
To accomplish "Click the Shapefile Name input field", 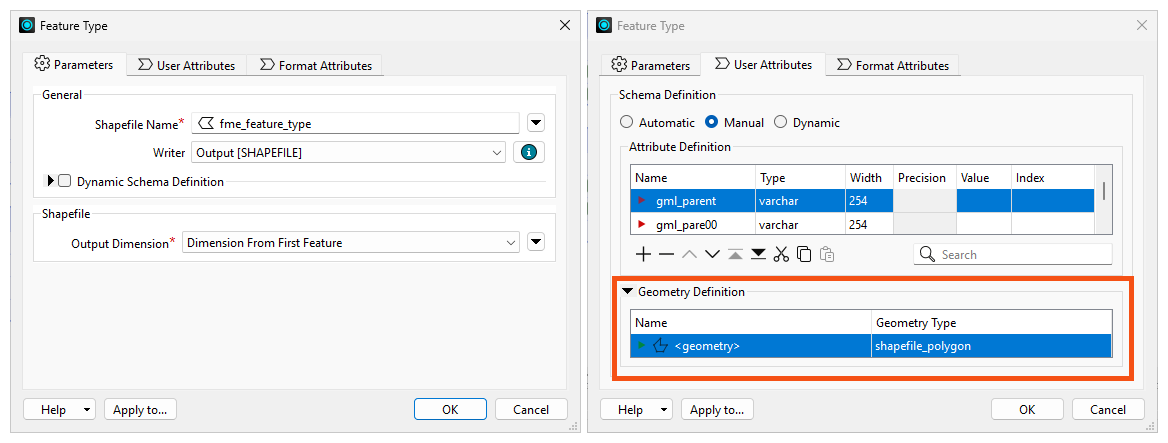I will pos(355,124).
